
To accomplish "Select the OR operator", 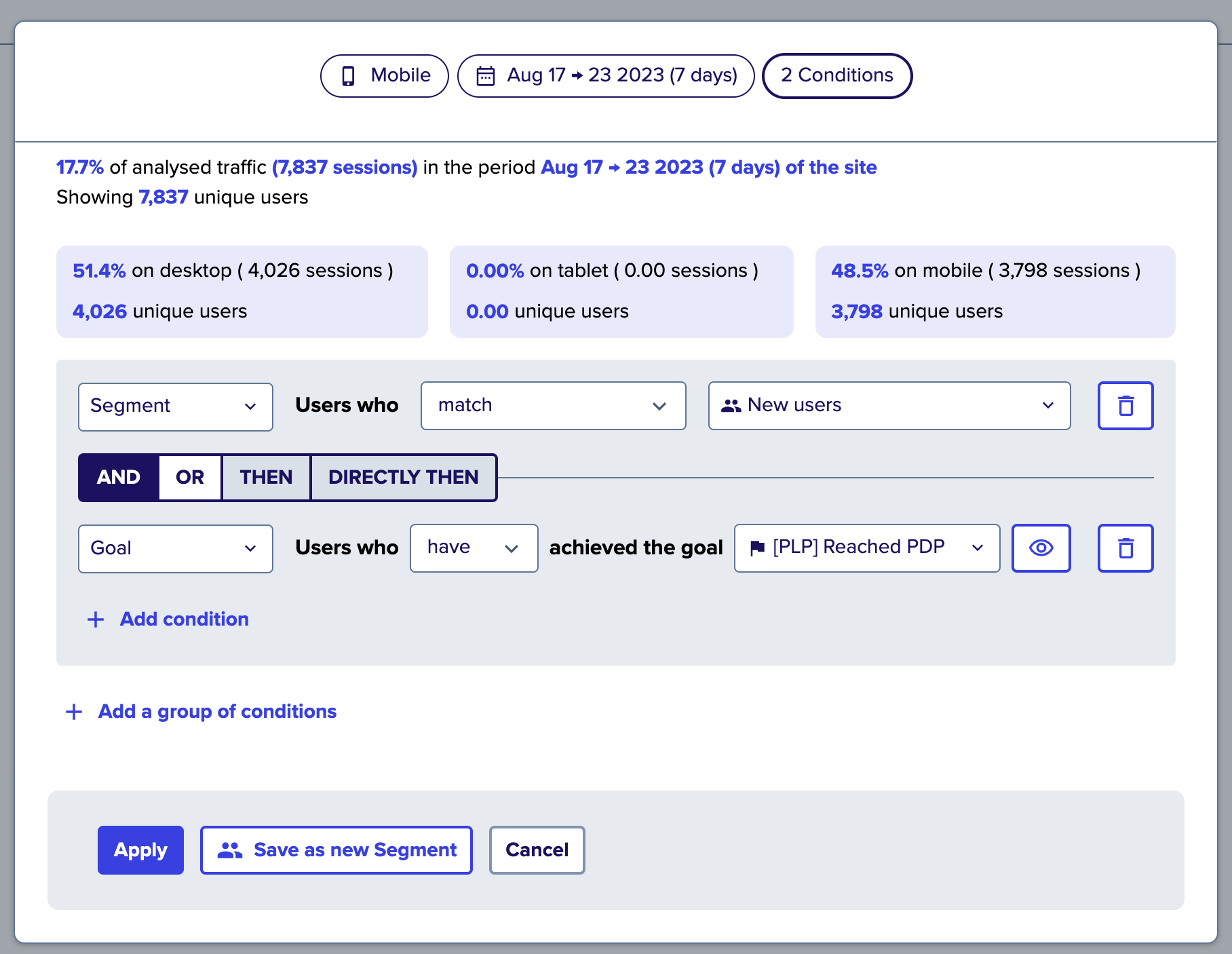I will 190,478.
